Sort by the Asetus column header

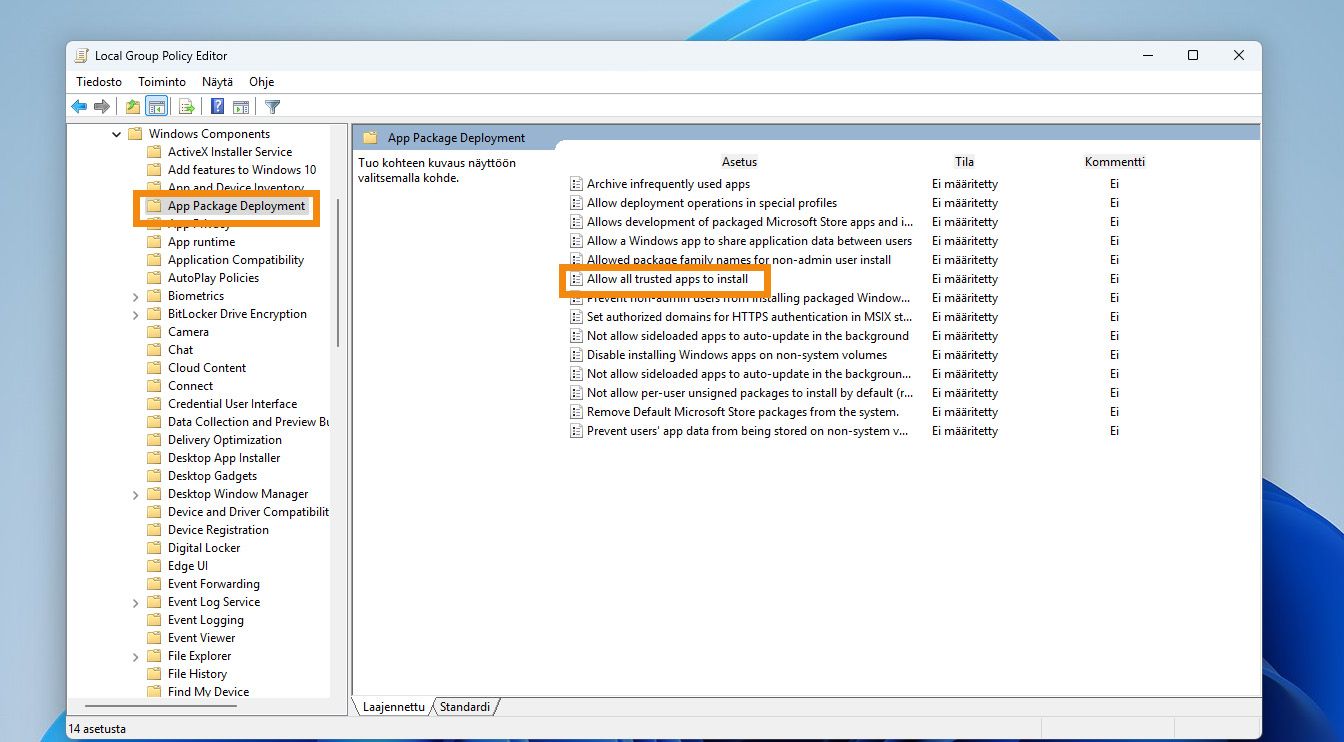(x=740, y=162)
